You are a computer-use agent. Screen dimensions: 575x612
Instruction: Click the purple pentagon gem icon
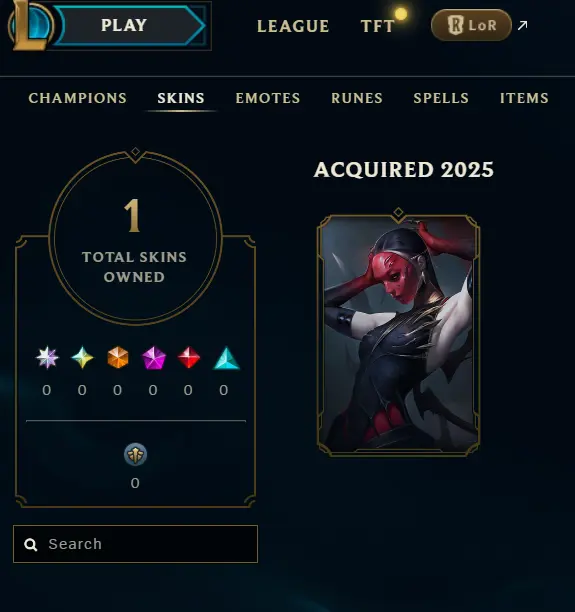coord(154,358)
